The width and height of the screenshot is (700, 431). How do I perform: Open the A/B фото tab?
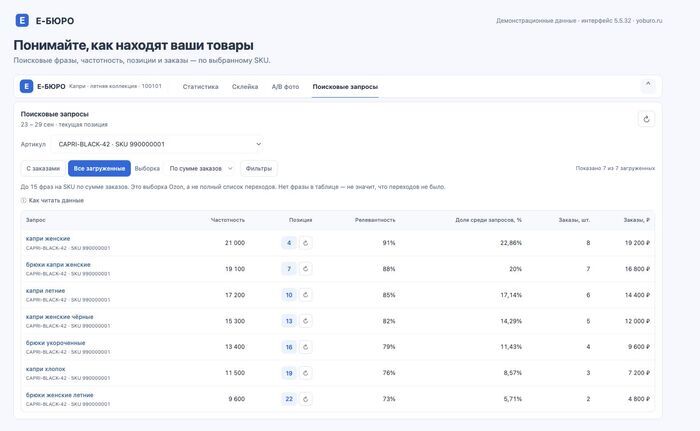(285, 87)
